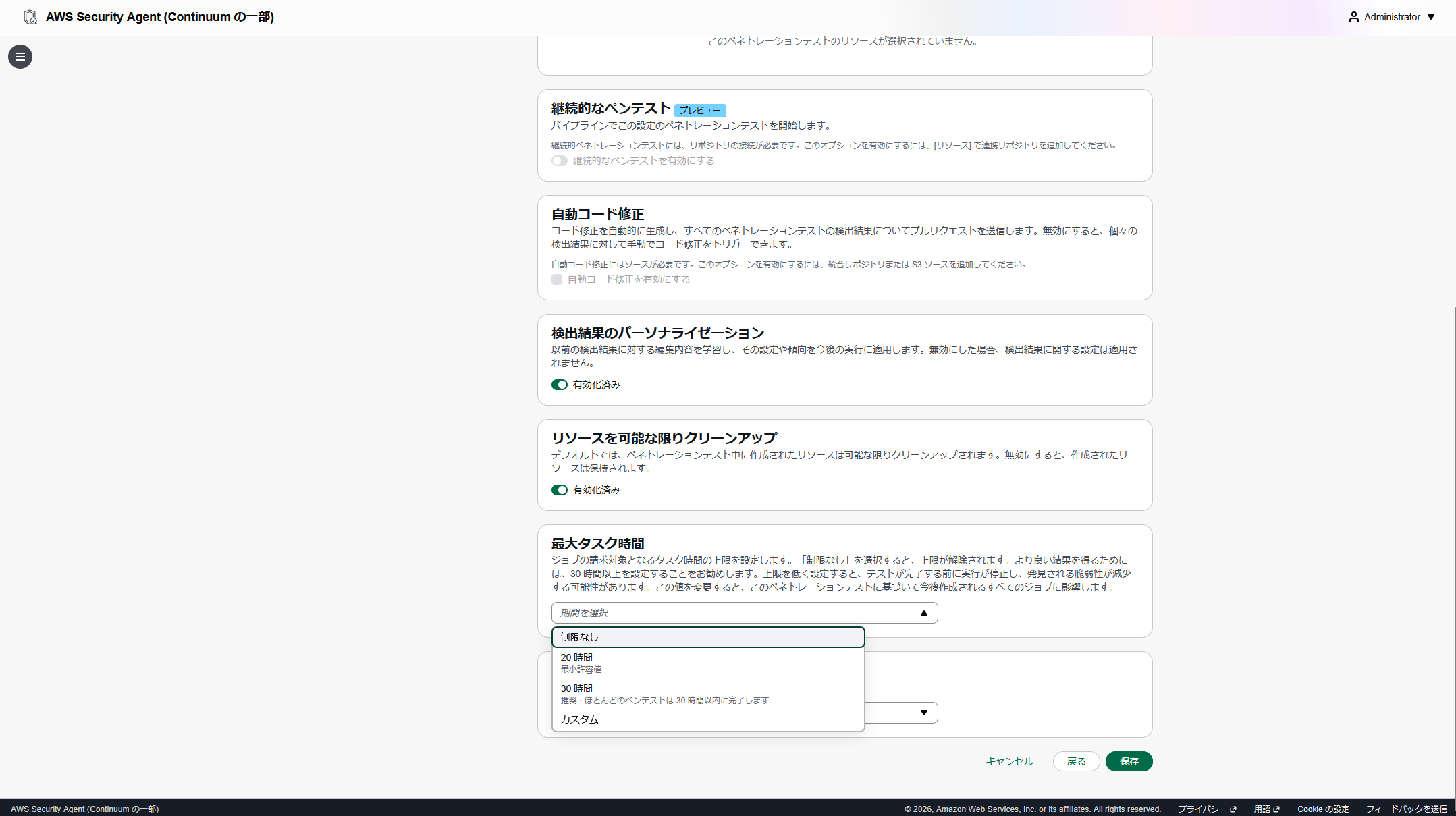Toggle リソースを可能な限りクリーンアップ 有効化済み switch
The height and width of the screenshot is (816, 1456).
tap(559, 490)
